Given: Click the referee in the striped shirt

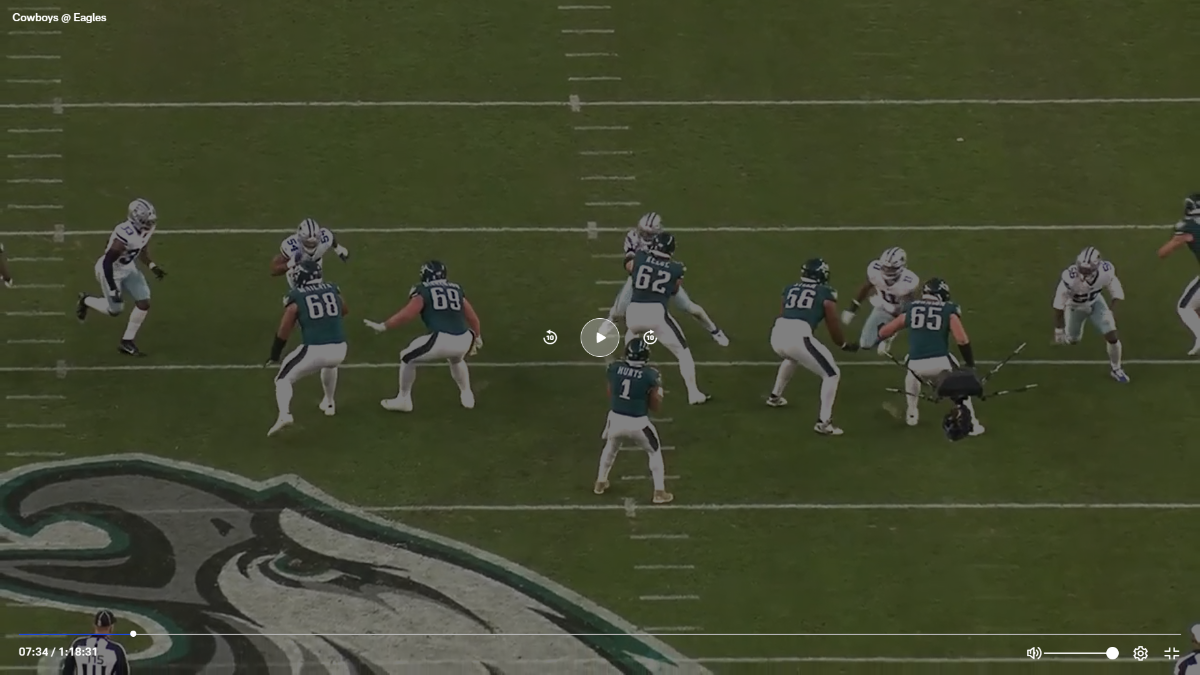Looking at the screenshot, I should [x=97, y=648].
